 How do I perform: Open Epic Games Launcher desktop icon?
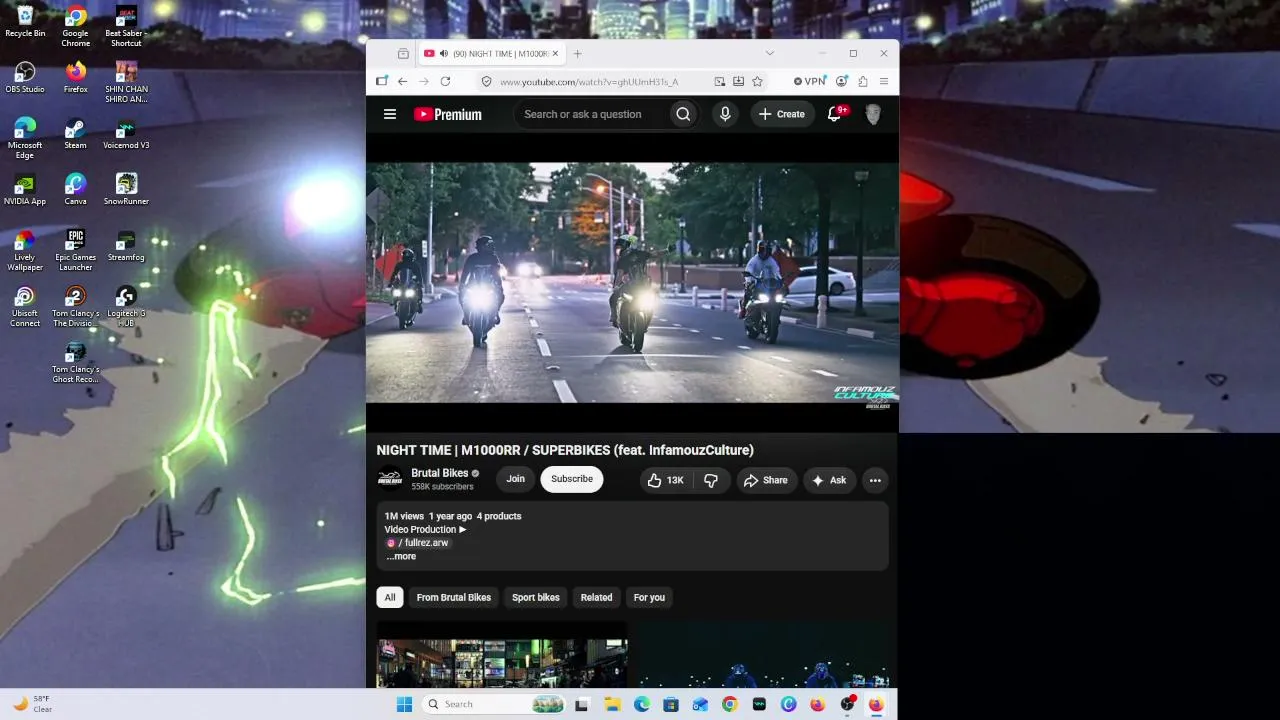click(75, 250)
